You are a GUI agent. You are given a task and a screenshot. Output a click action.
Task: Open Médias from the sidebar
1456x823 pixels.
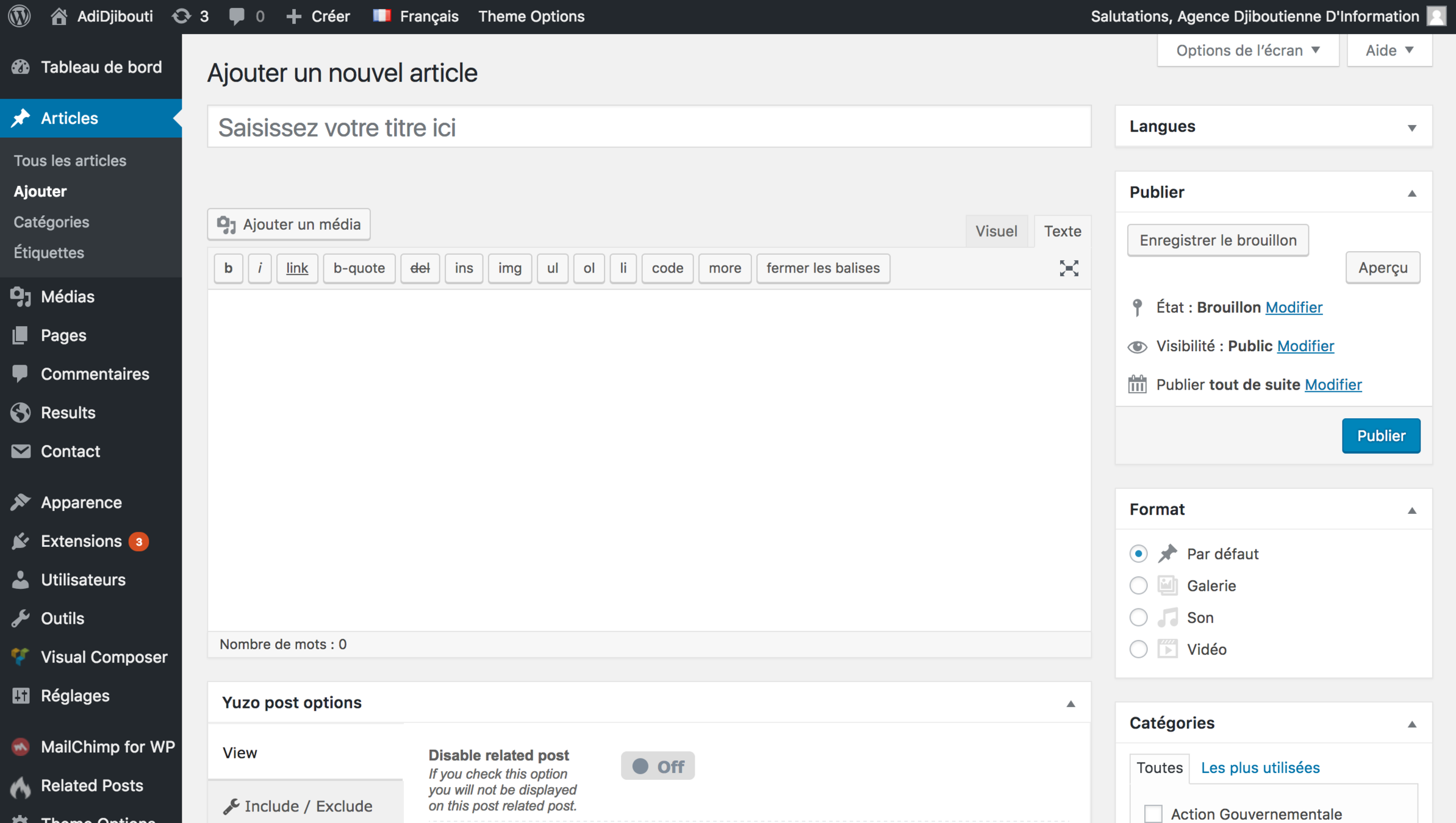coord(67,297)
